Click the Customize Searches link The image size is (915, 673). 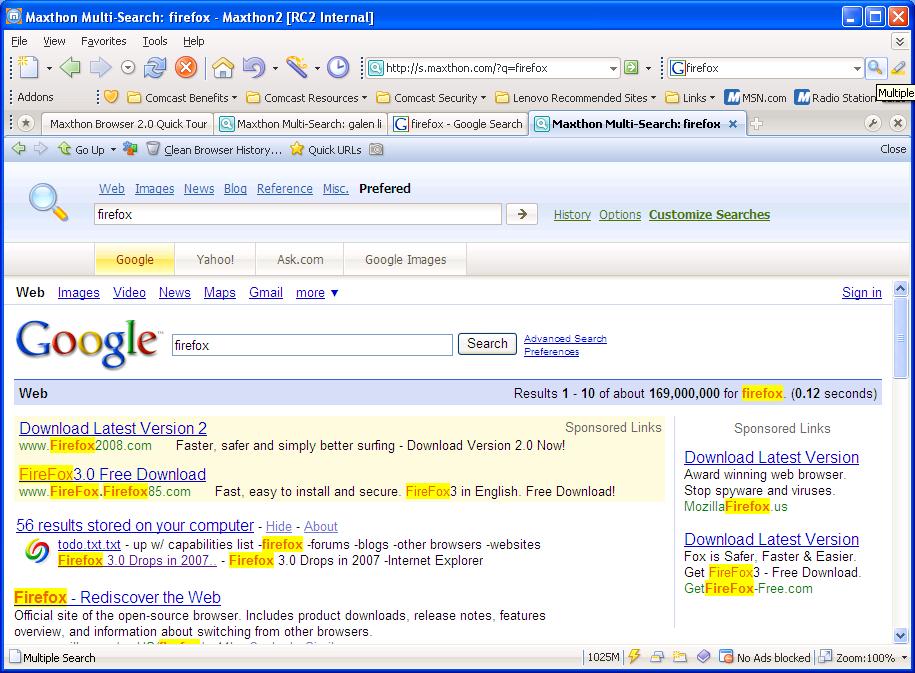click(x=709, y=215)
